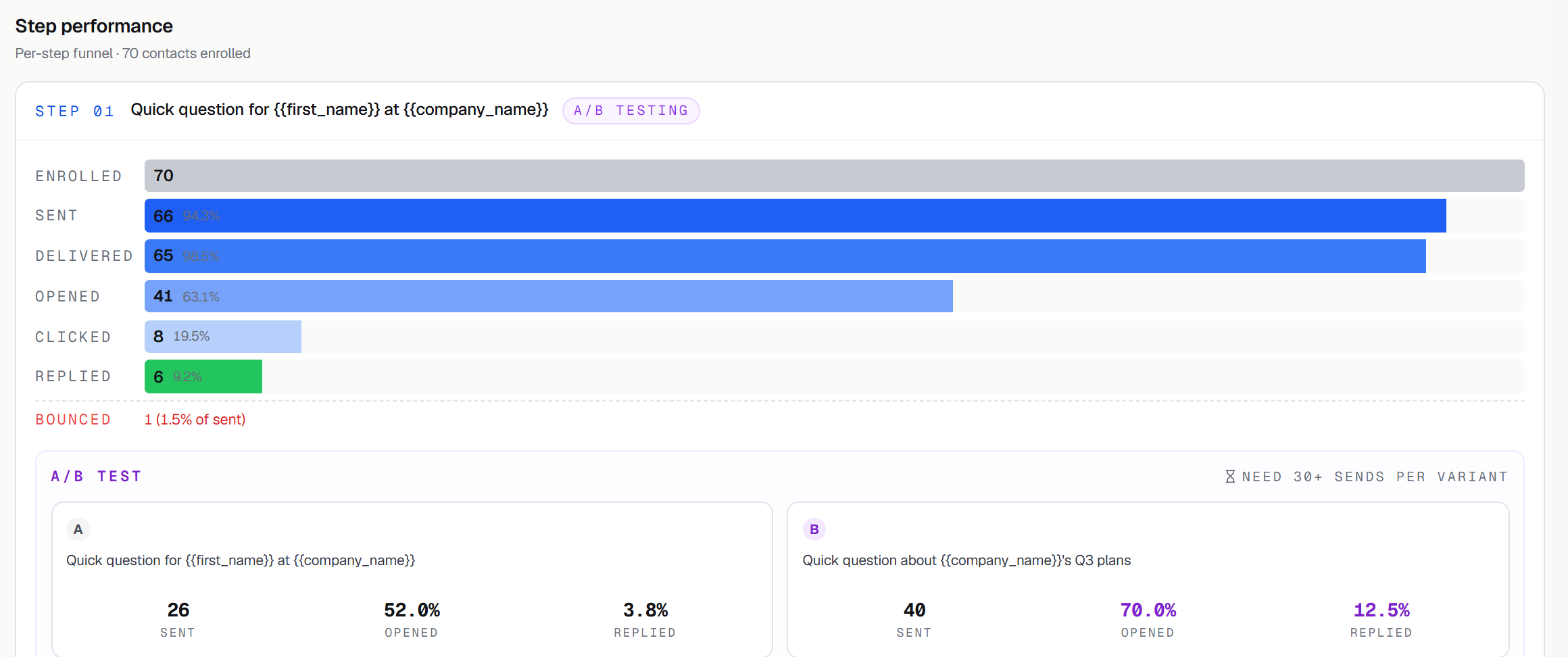The height and width of the screenshot is (657, 1568).
Task: Click the REPLIED funnel row label
Action: [x=73, y=376]
